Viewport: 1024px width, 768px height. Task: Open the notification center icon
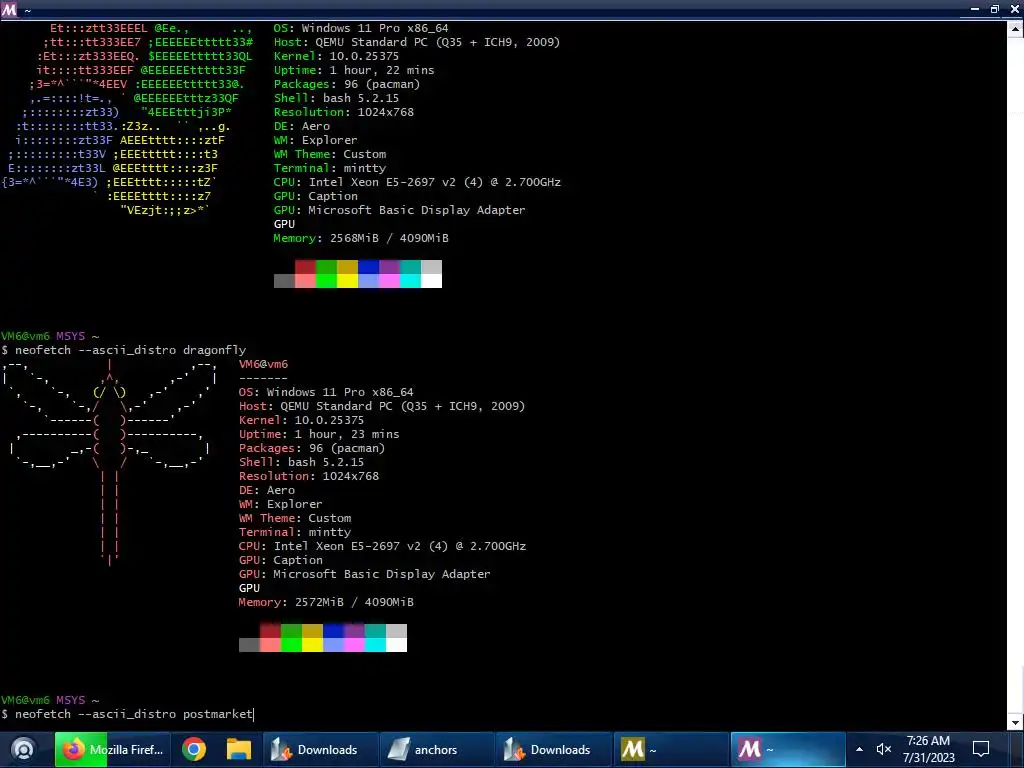point(981,750)
